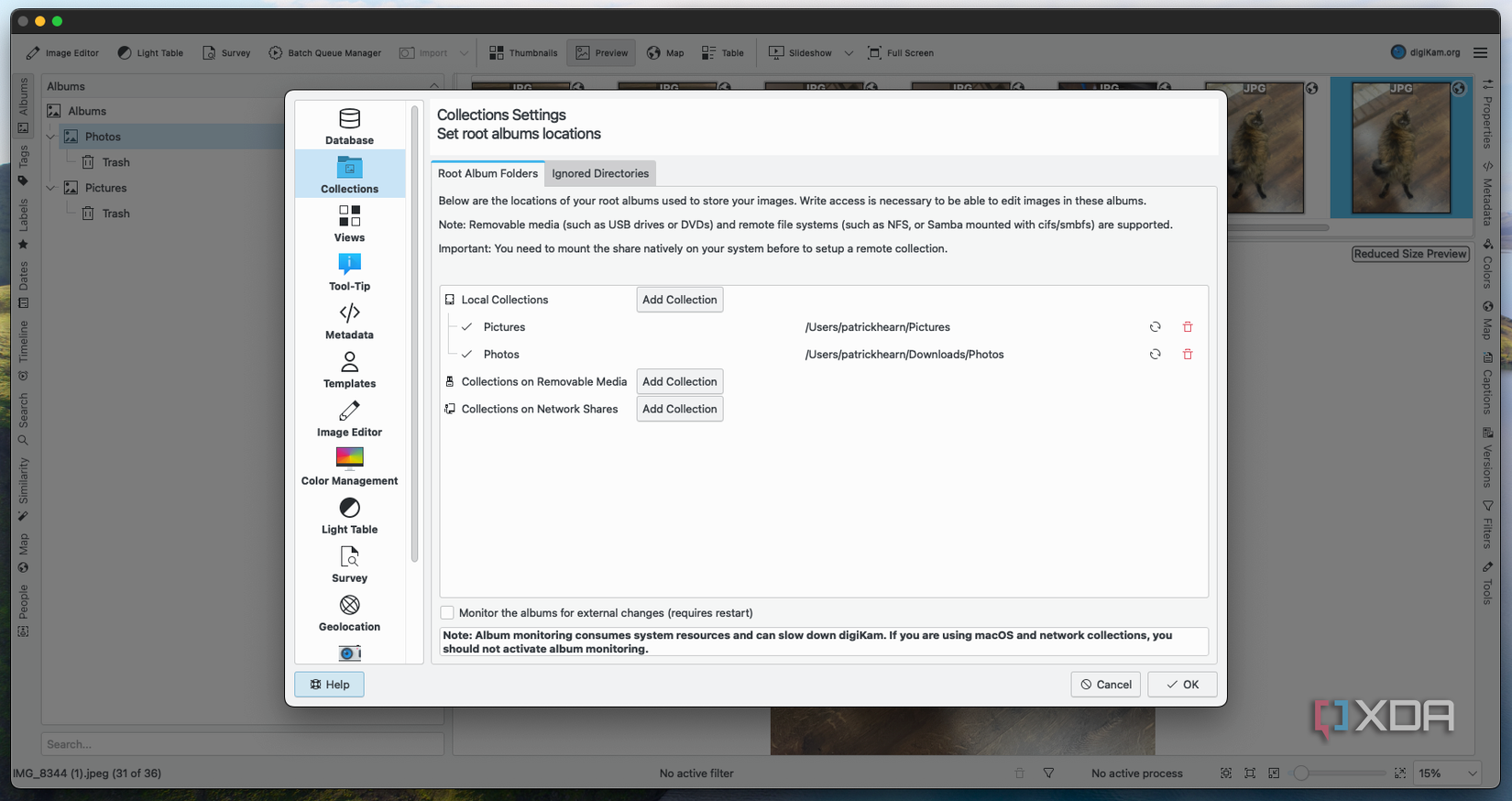Open Survey settings in sidebar
The height and width of the screenshot is (801, 1512).
coord(349,564)
